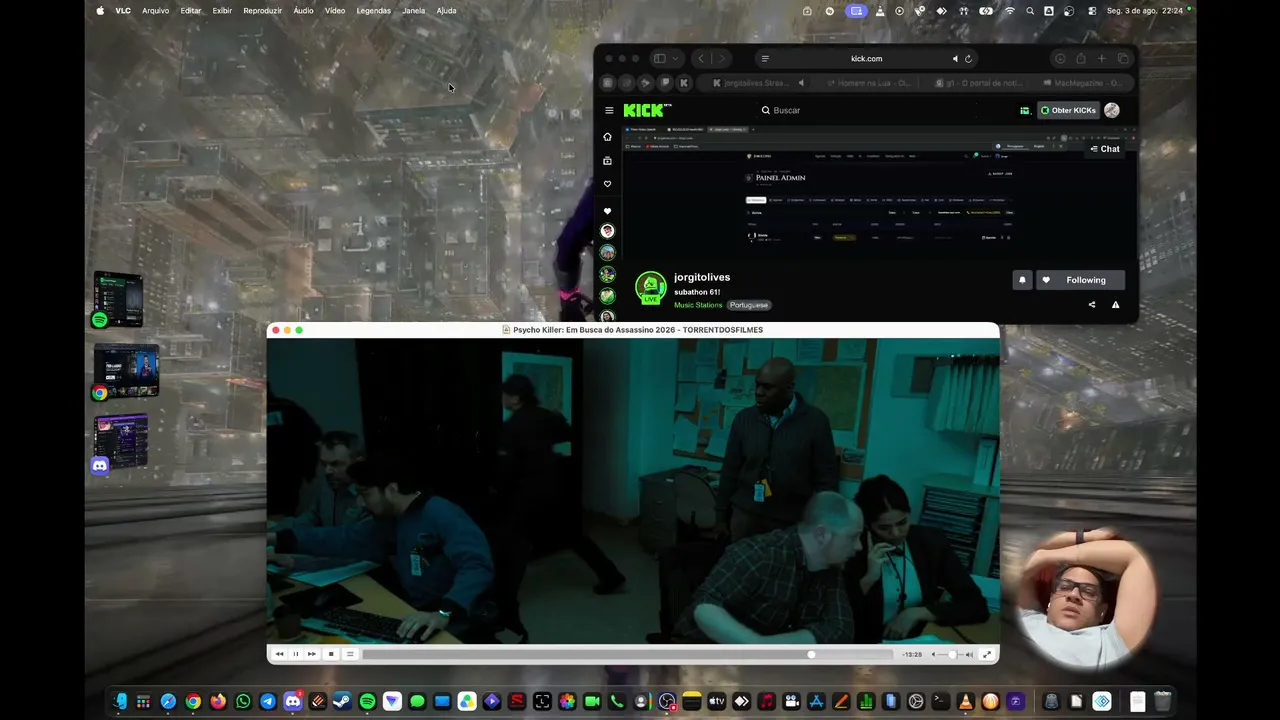This screenshot has width=1280, height=720.
Task: Open the Apple menu
Action: click(x=100, y=11)
